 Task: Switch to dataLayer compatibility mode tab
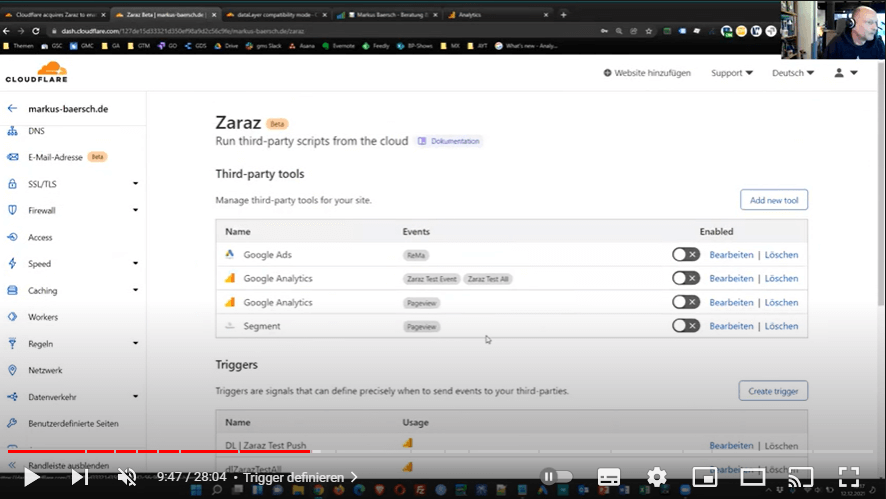pyautogui.click(x=276, y=15)
